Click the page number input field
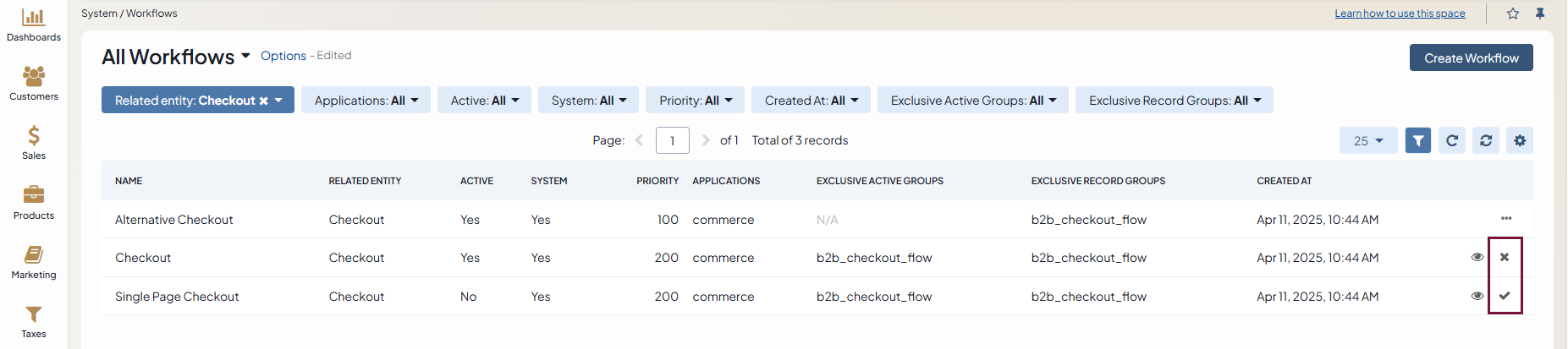This screenshot has width=1568, height=349. [x=673, y=141]
